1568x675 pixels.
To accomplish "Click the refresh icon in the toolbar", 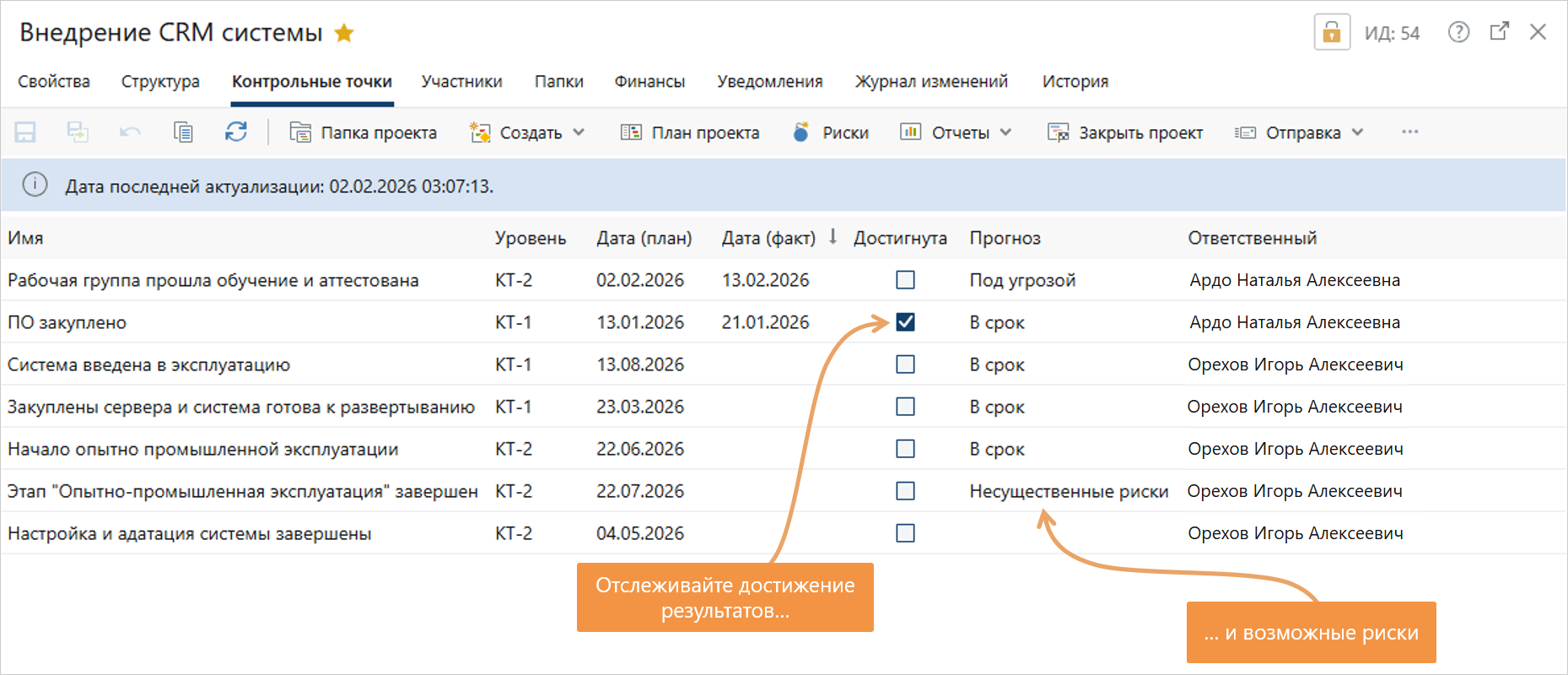I will coord(236,132).
